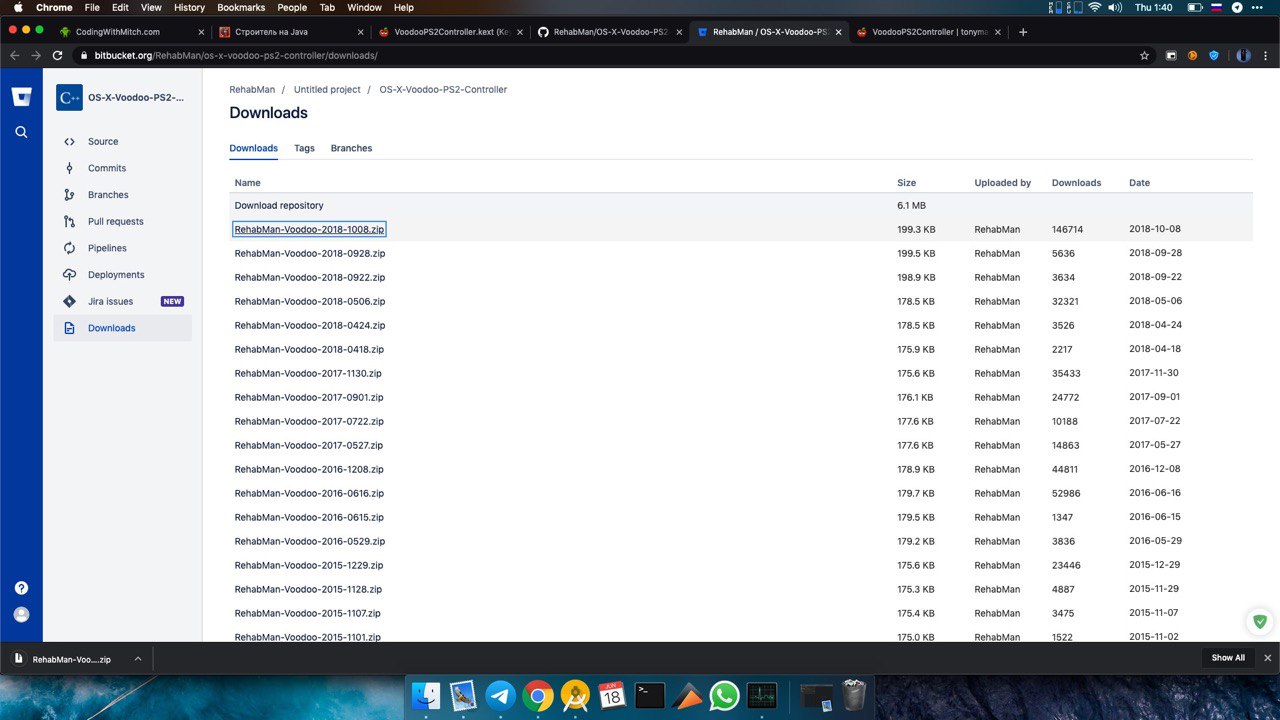Screen dimensions: 1280x720
Task: Open Android Studio from the dock
Action: 575,695
